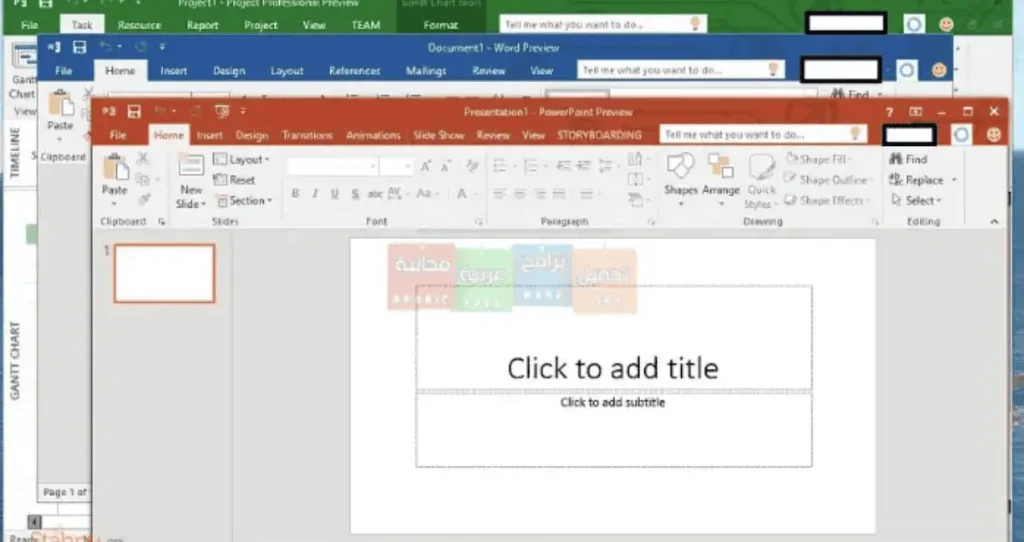The width and height of the screenshot is (1024, 542).
Task: Decrease font size with the small A icon
Action: click(x=446, y=167)
